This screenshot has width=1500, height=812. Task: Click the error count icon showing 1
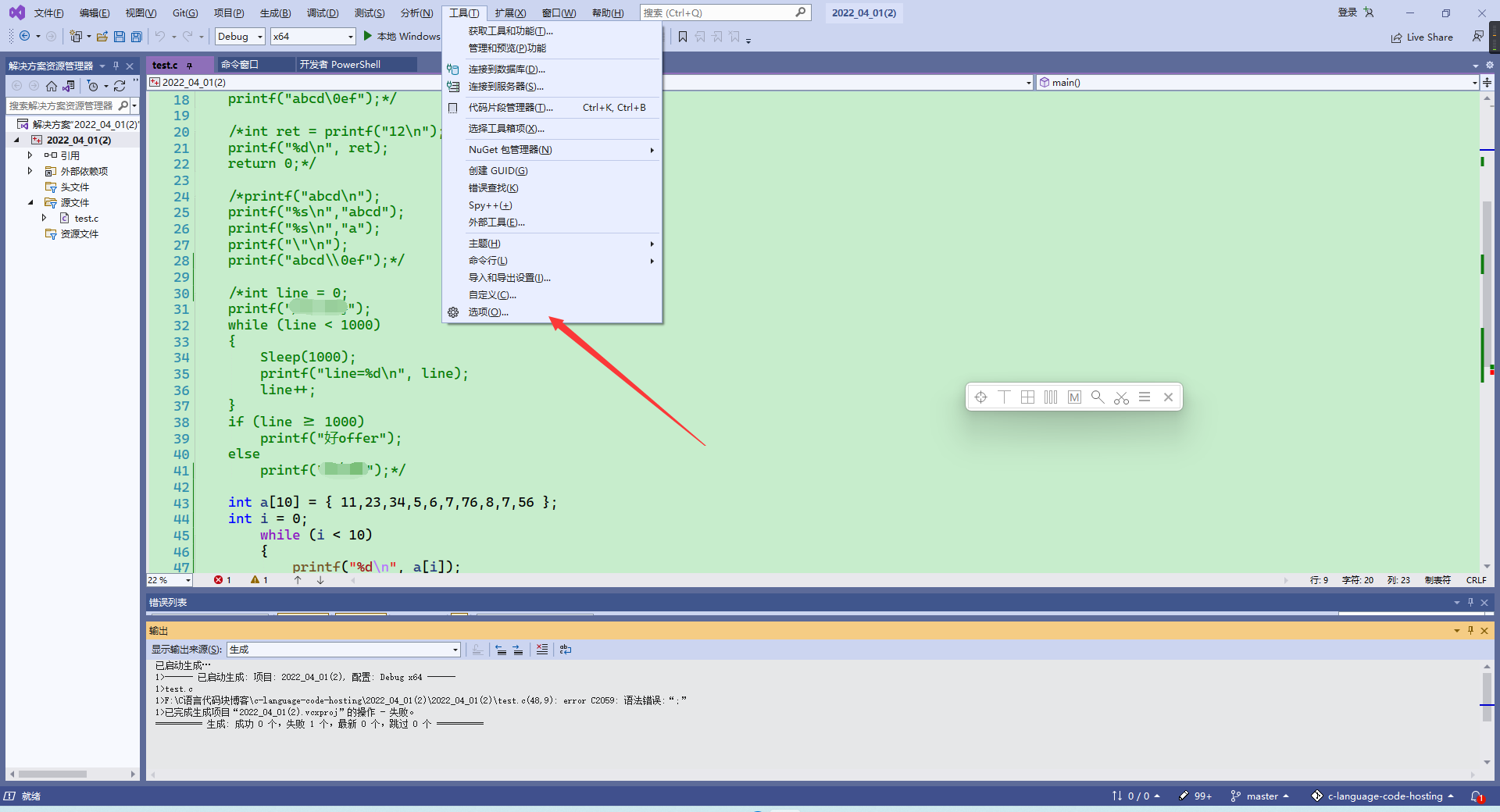click(218, 580)
